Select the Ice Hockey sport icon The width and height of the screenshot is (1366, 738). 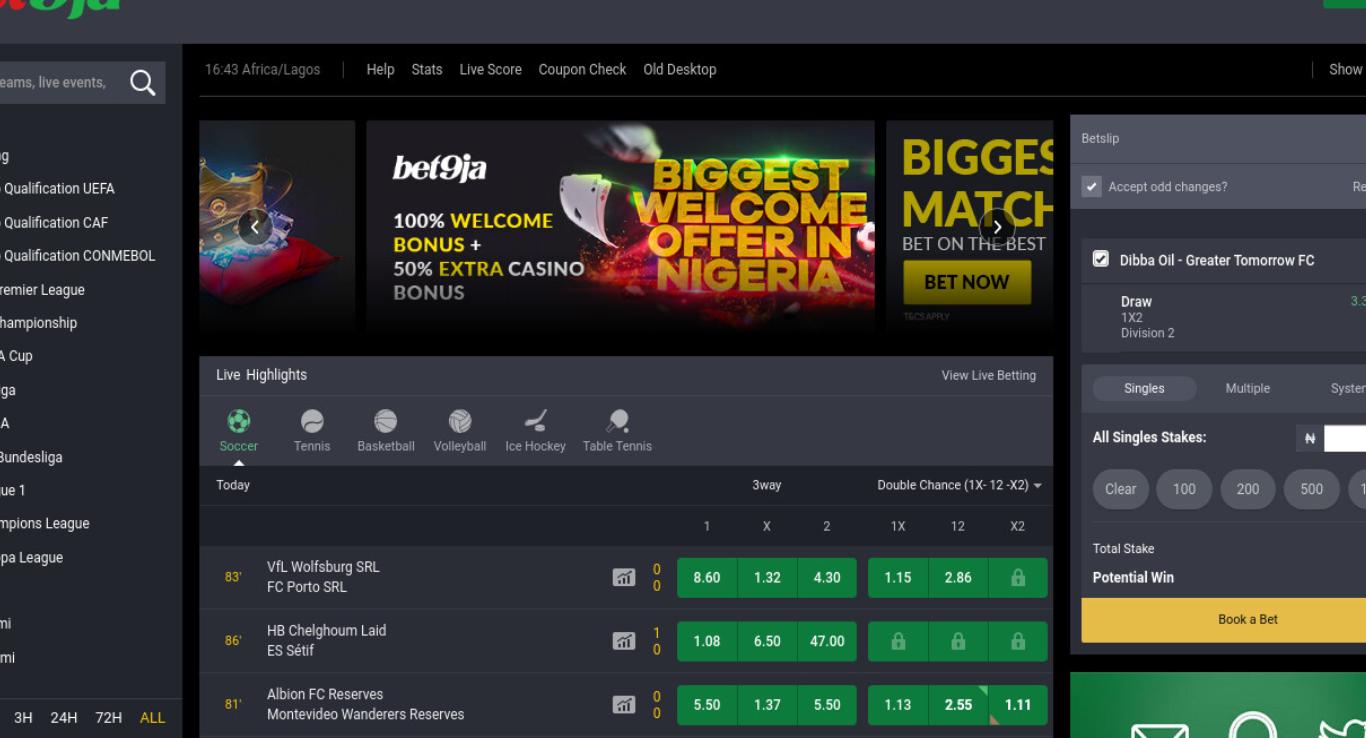point(535,421)
